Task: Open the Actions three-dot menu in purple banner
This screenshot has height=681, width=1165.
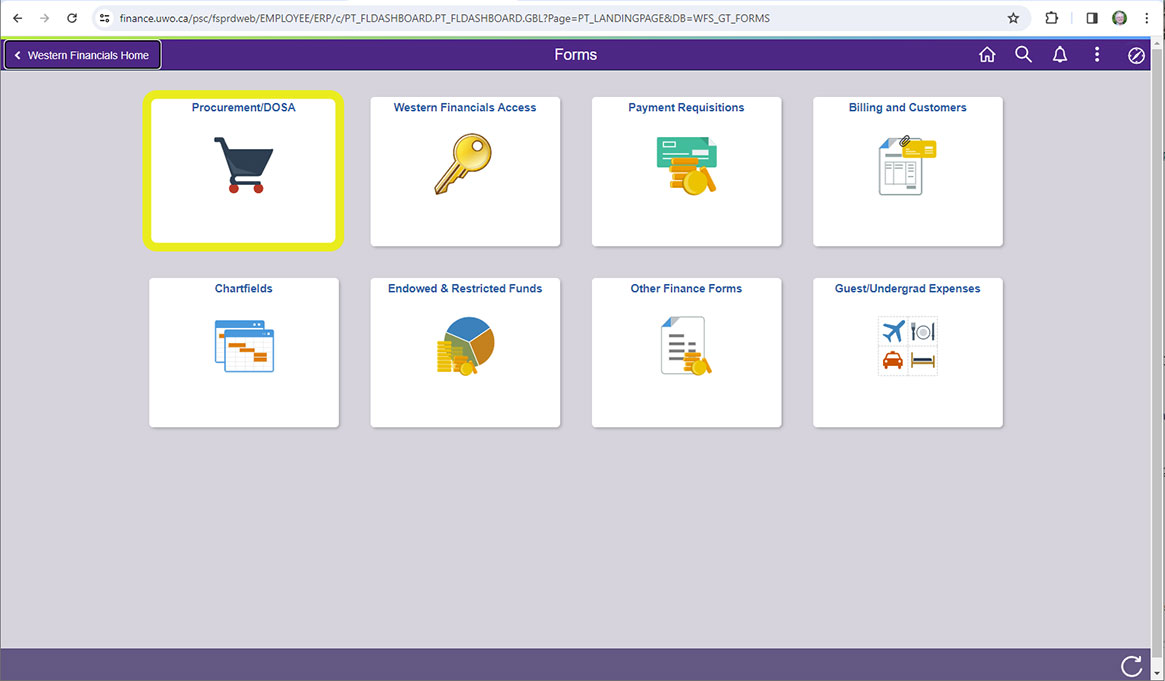Action: click(x=1097, y=55)
